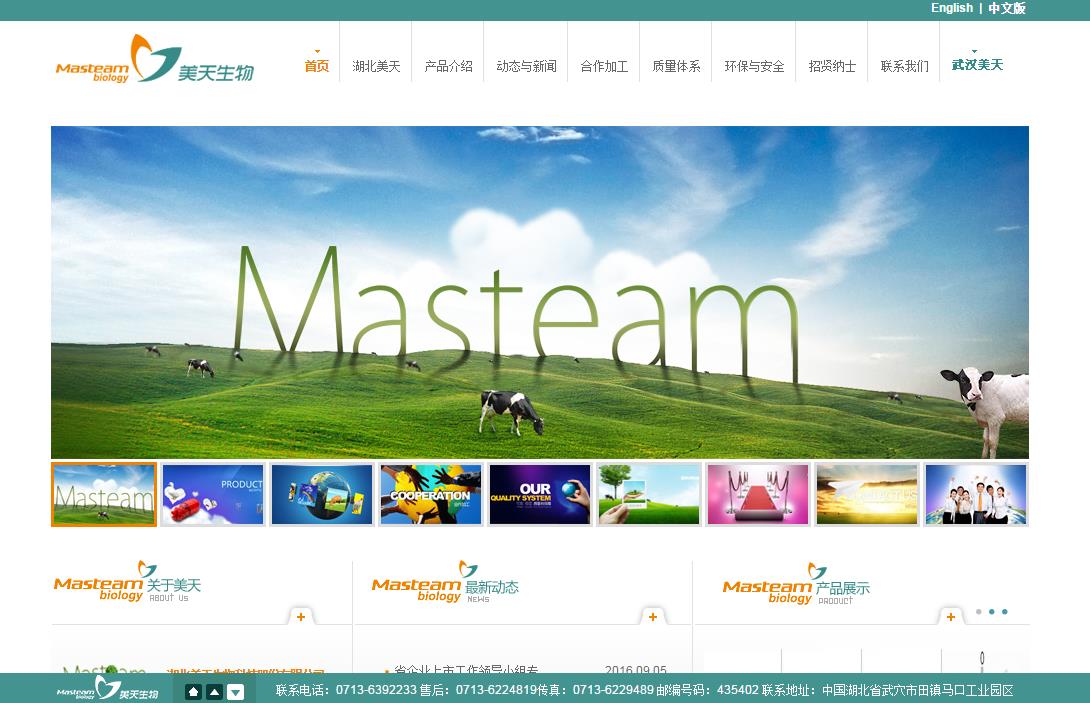Expand 最新动态 section with plus icon
The width and height of the screenshot is (1090, 703).
653,617
